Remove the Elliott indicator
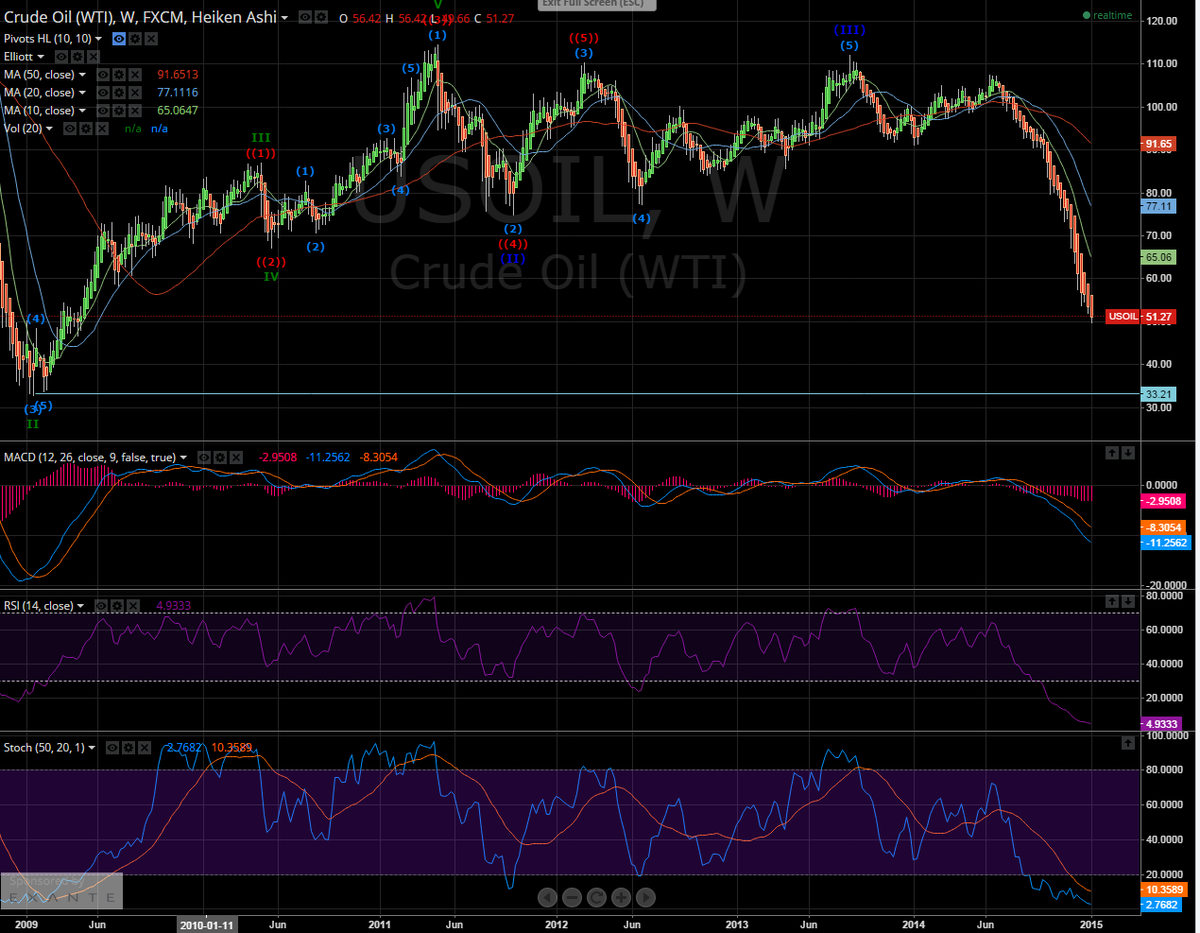Viewport: 1200px width, 933px height. pos(93,57)
